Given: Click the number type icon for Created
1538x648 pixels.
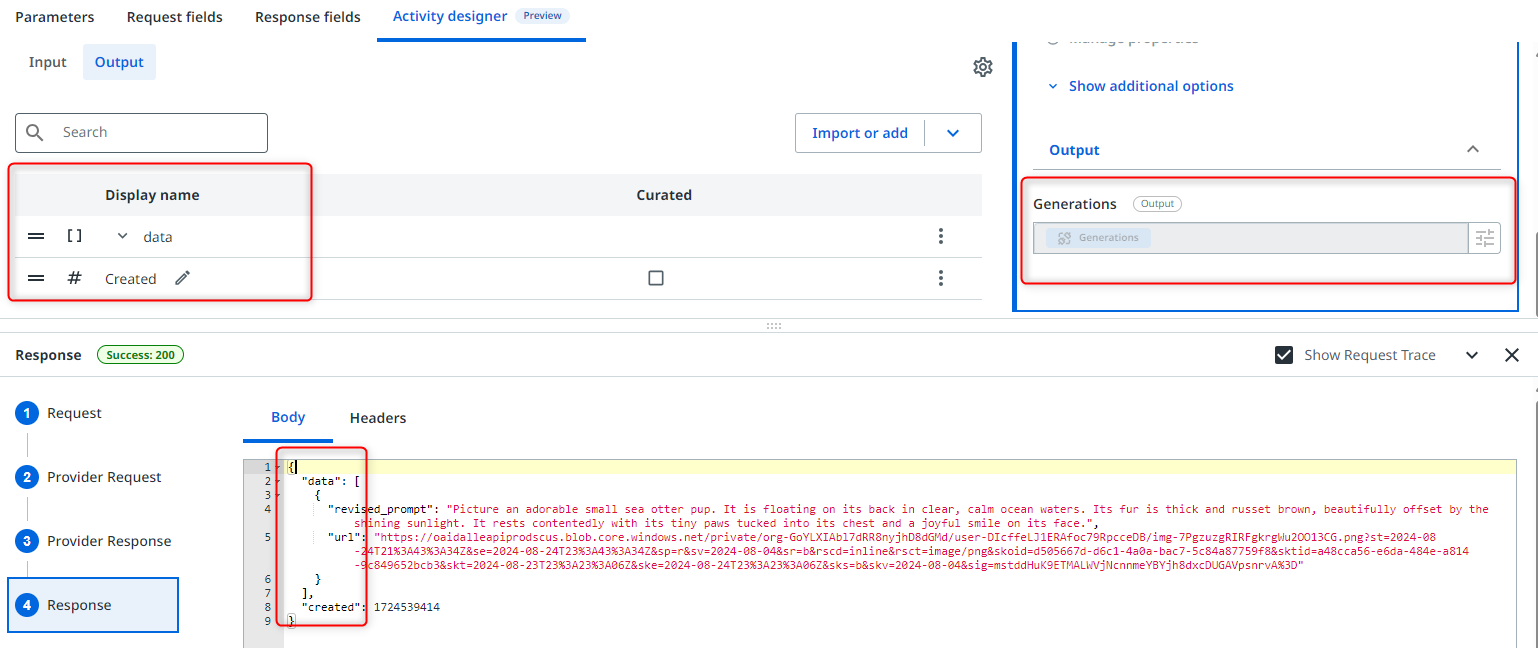Looking at the screenshot, I should click(74, 278).
